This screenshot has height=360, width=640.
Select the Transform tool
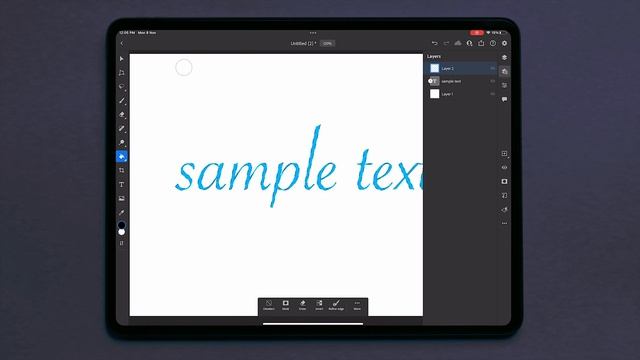[x=122, y=73]
